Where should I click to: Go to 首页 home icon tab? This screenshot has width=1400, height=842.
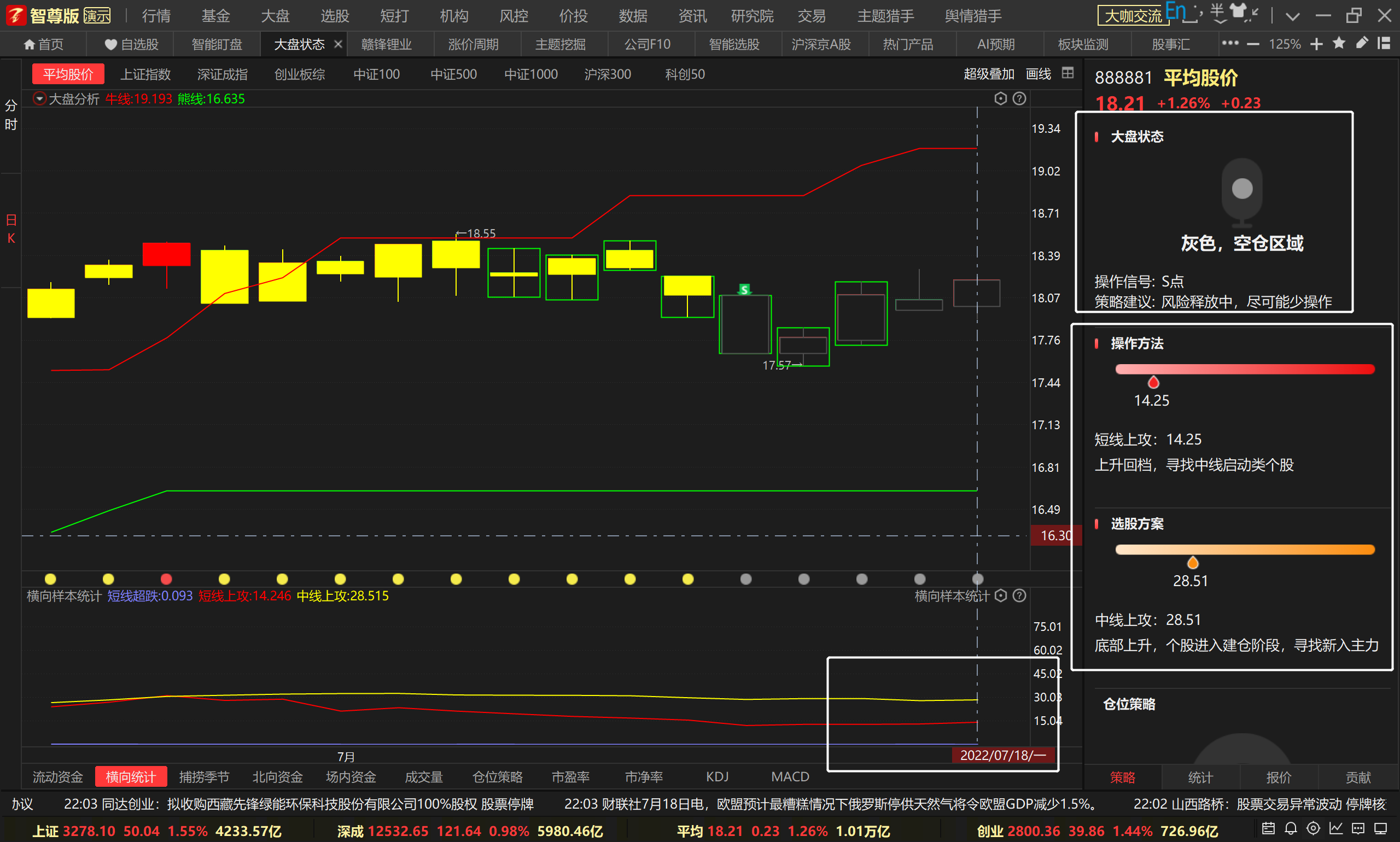pyautogui.click(x=44, y=44)
